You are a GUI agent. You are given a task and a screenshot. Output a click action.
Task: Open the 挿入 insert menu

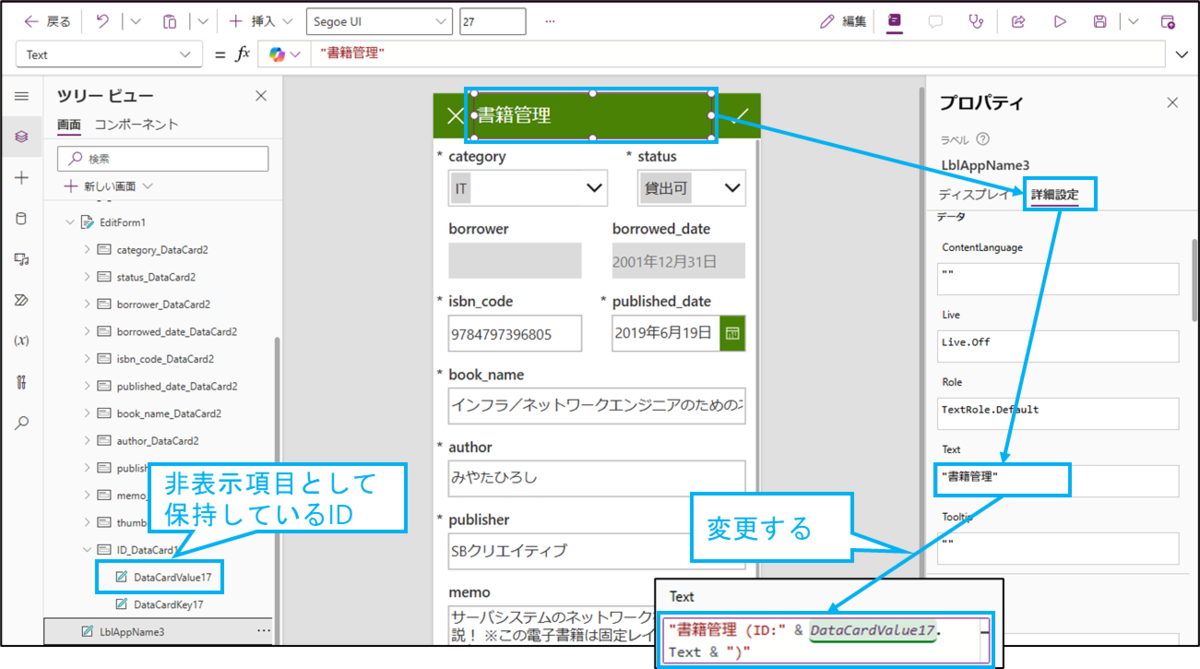tap(260, 21)
